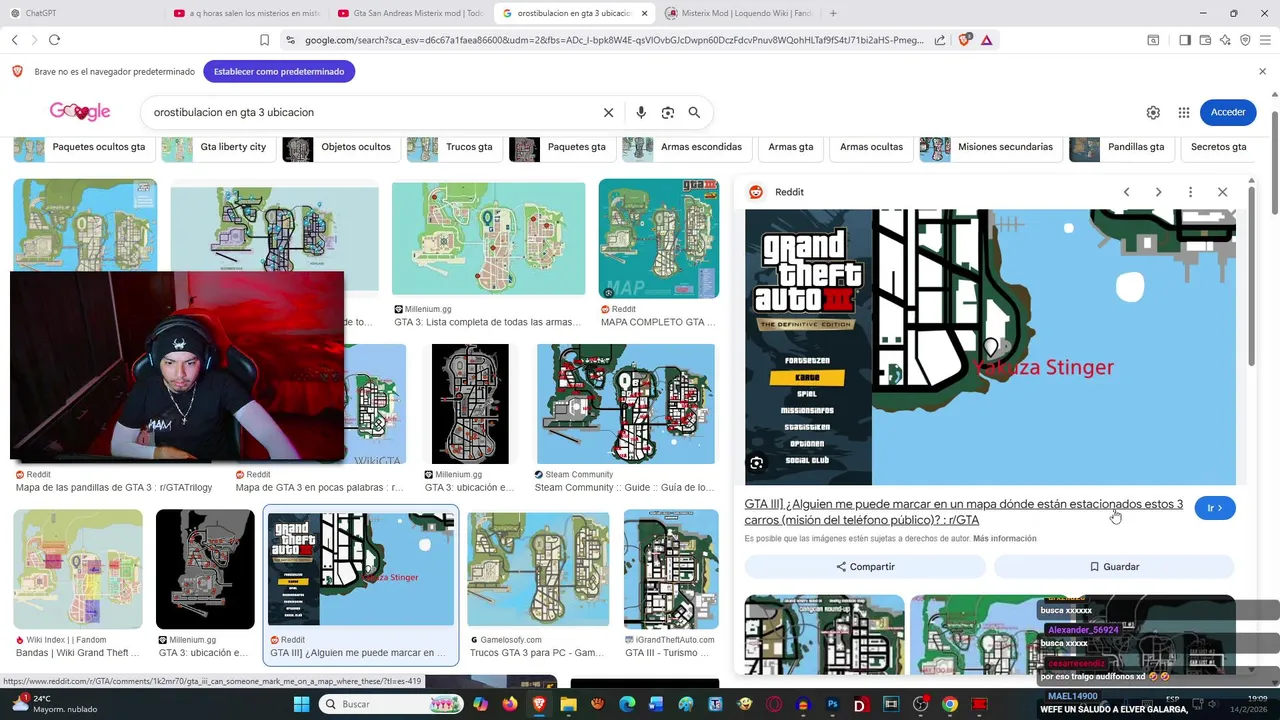This screenshot has width=1280, height=720.
Task: Clear the Google search box text
Action: (x=608, y=113)
